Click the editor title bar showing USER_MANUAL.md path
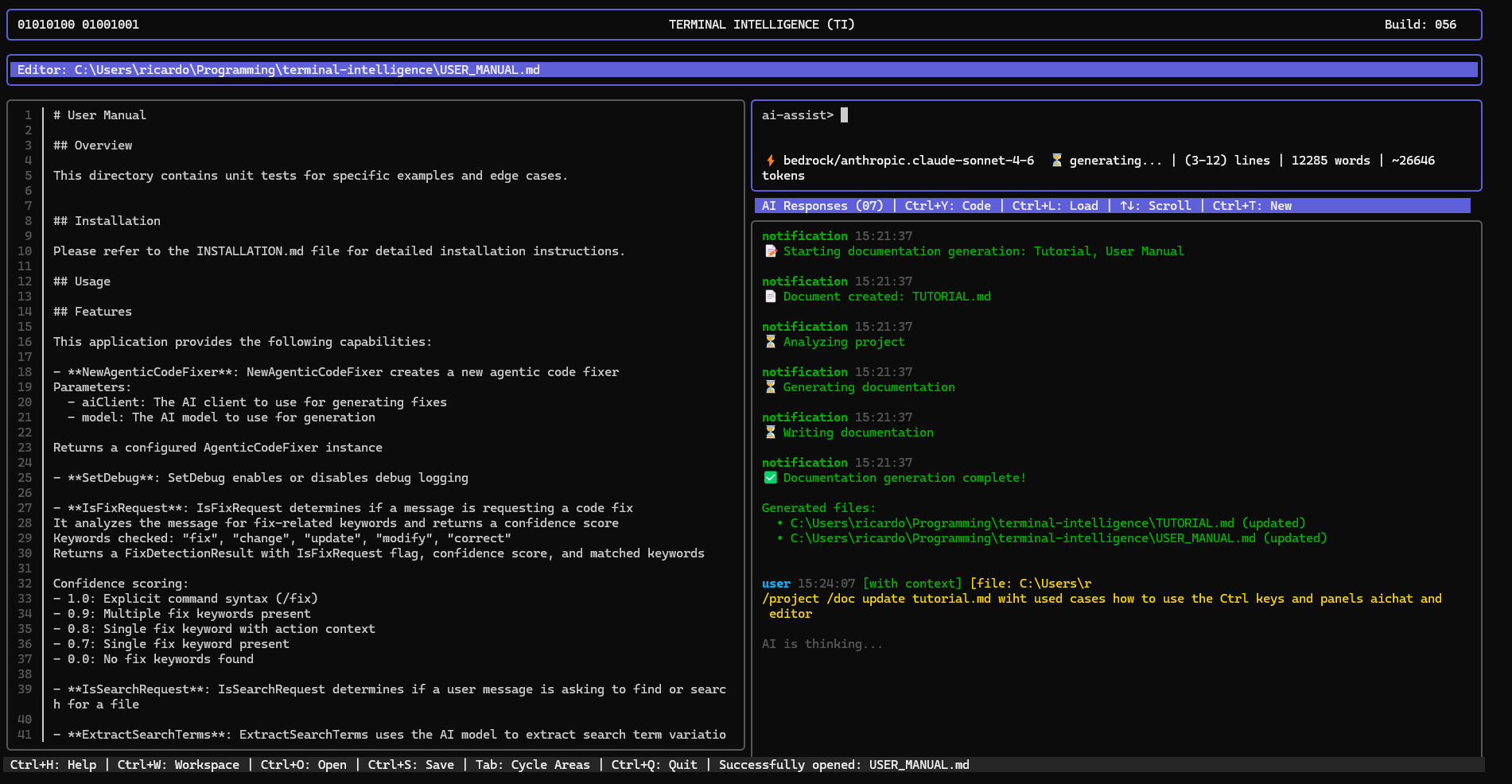This screenshot has height=784, width=1512. (278, 70)
